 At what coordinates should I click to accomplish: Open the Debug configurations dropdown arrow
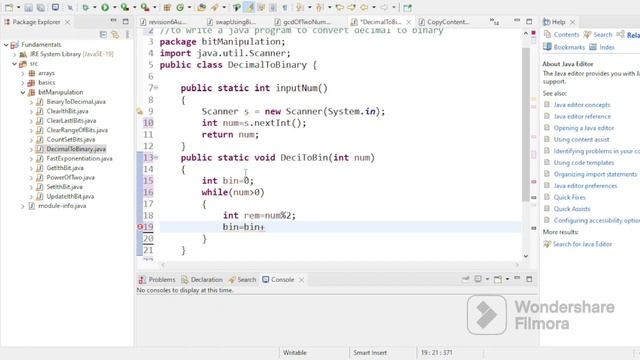tap(94, 7)
